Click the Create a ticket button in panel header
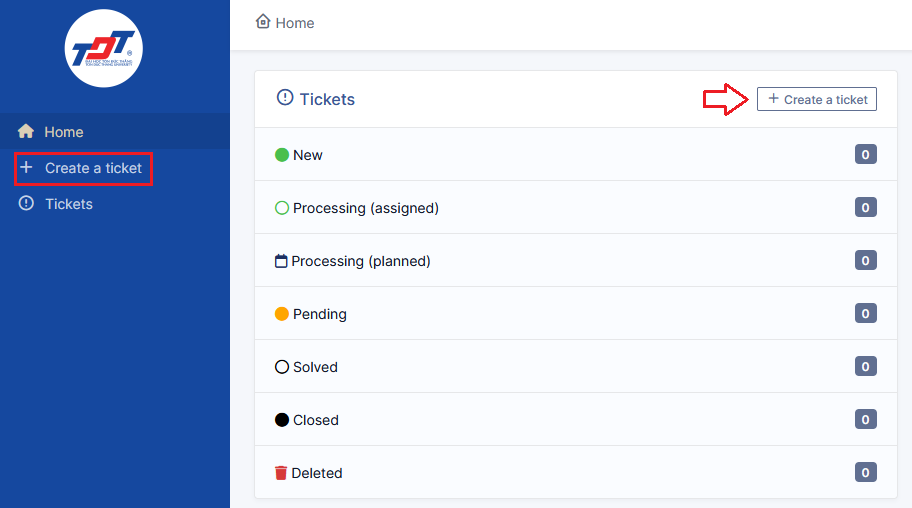 817,99
